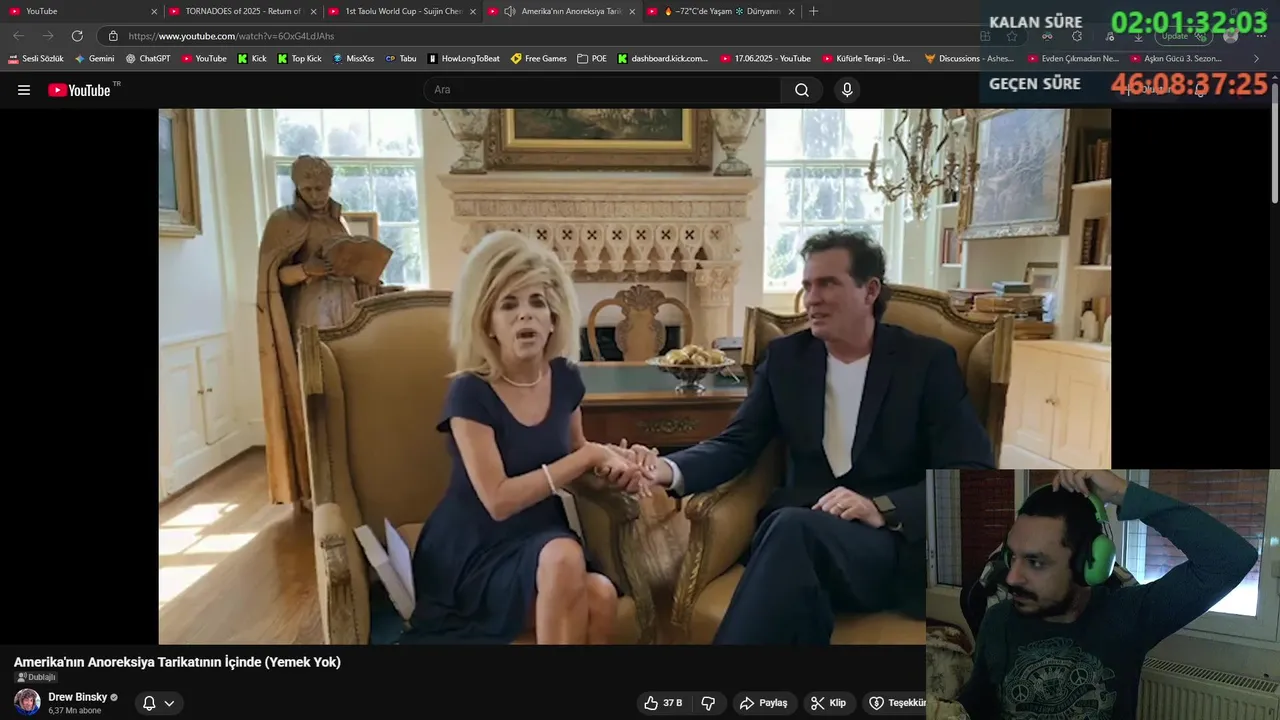Viewport: 1280px width, 720px height.
Task: Select the Amerika'nın Anoreksiya tab
Action: coord(563,11)
